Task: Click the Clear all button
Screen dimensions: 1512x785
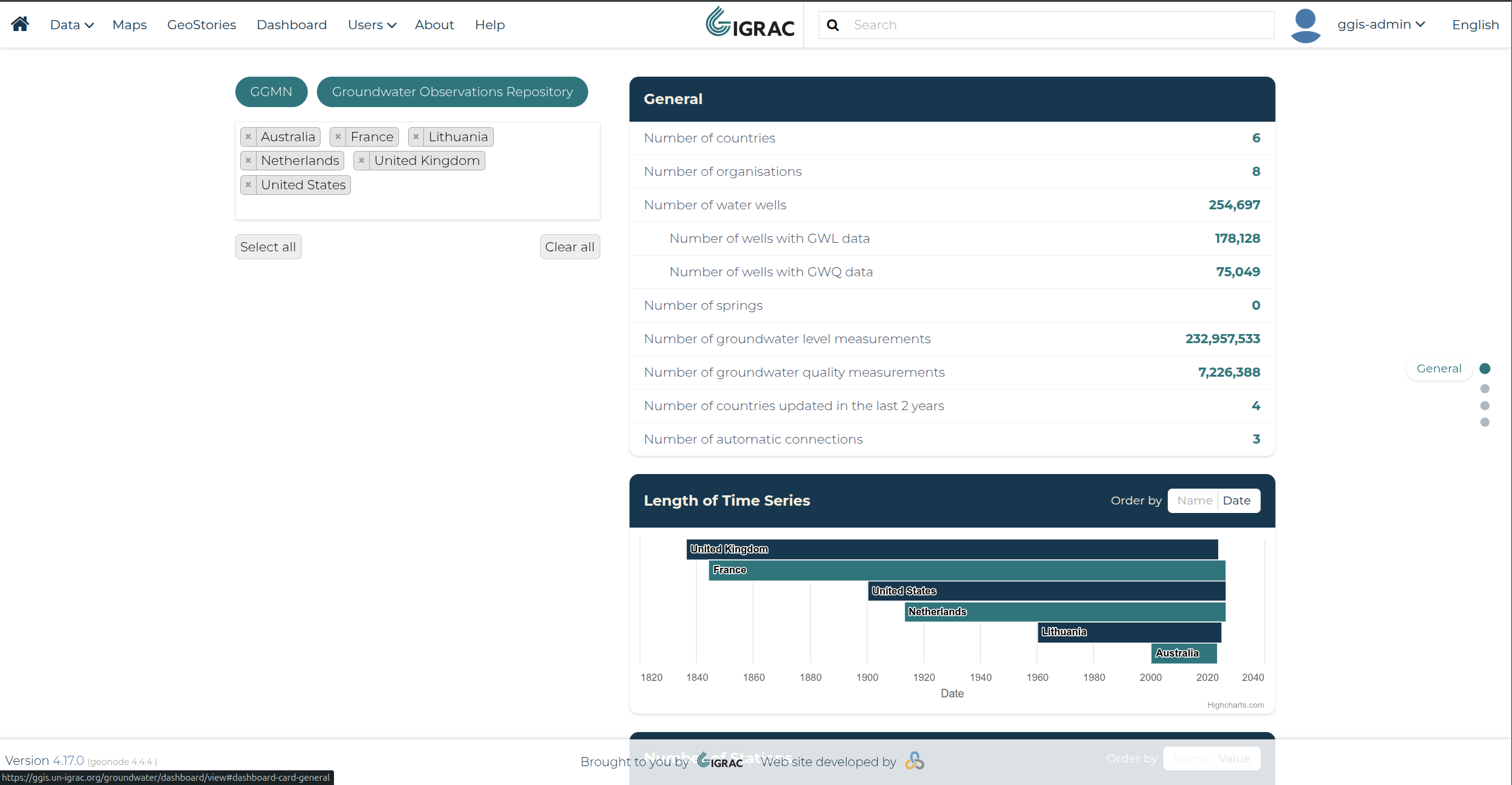Action: coord(570,247)
